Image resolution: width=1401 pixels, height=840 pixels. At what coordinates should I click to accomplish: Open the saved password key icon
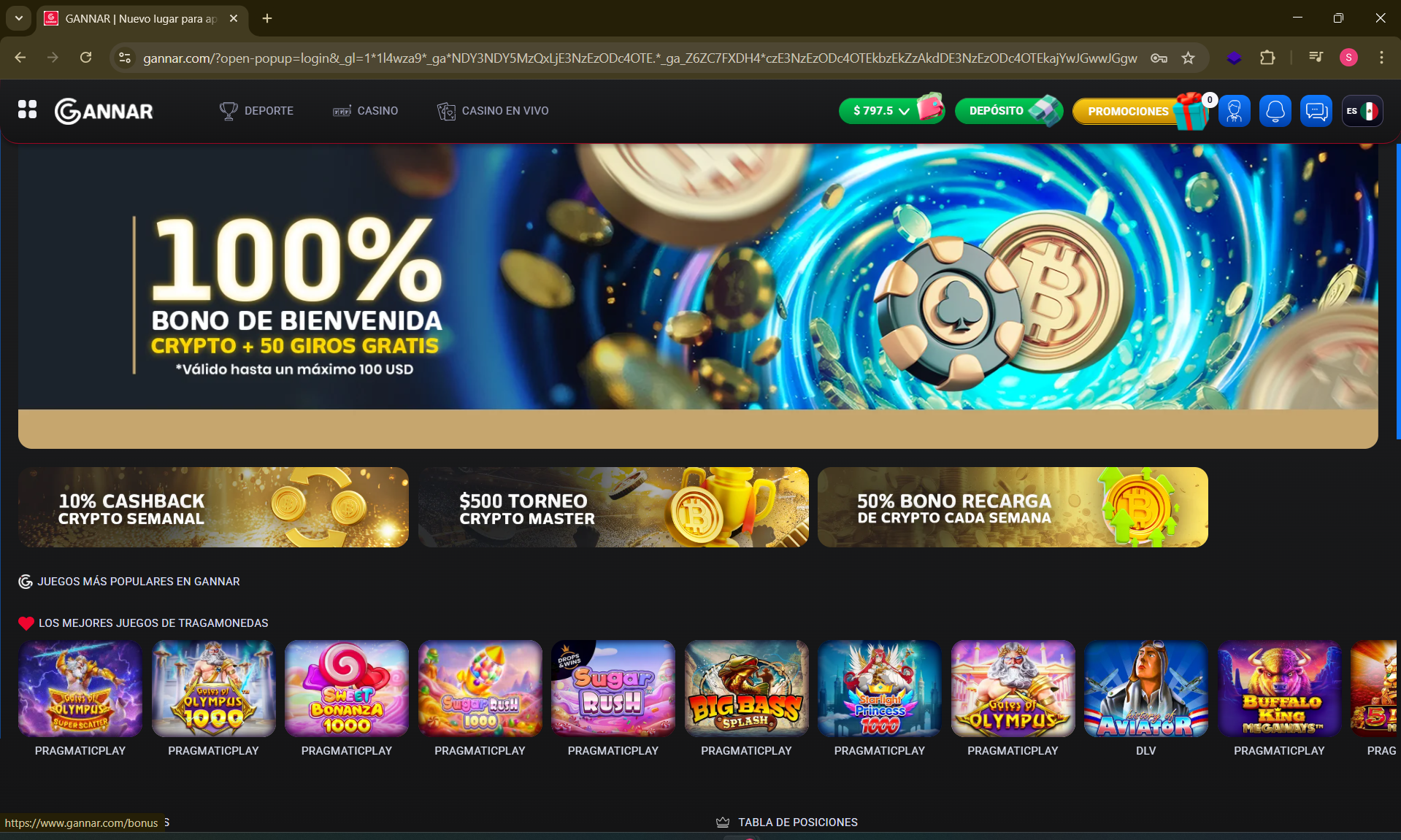coord(1159,58)
